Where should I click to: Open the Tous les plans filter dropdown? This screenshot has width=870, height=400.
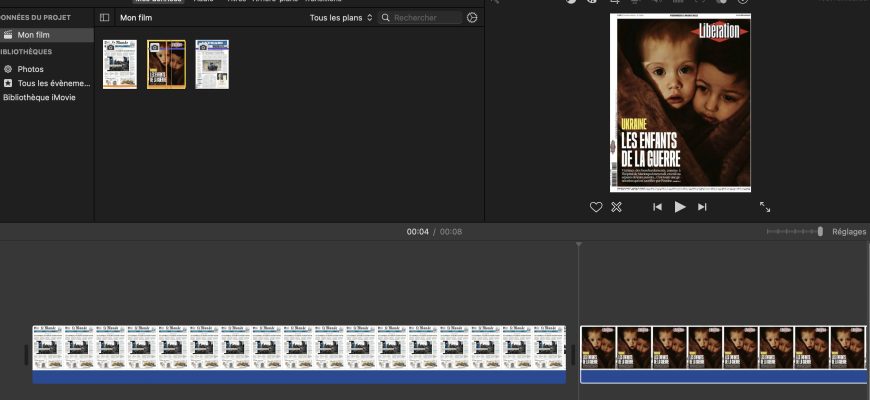341,18
